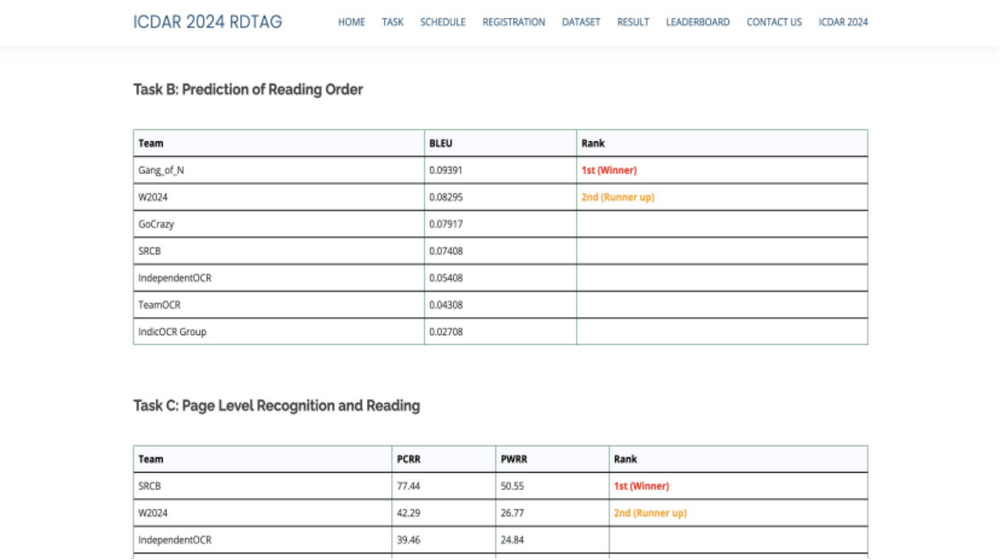Click Gang_of_N team name

click(161, 170)
